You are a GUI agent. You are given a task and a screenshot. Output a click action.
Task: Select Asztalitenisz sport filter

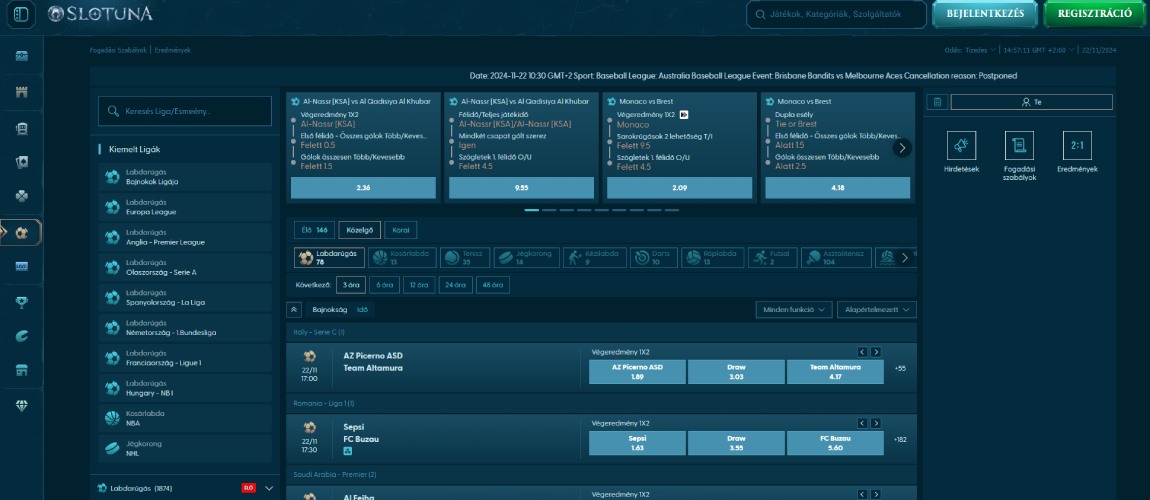[836, 257]
